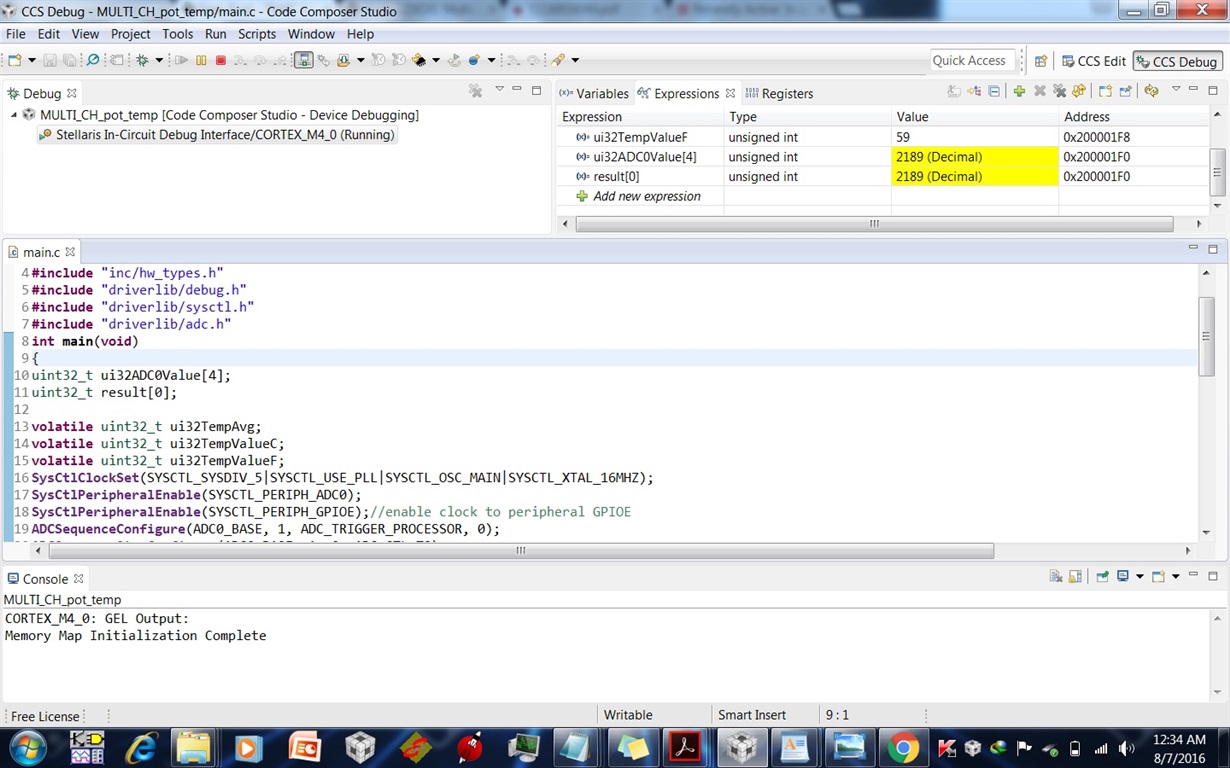Click the Pin Console icon
Viewport: 1230px width, 768px height.
pyautogui.click(x=1102, y=577)
